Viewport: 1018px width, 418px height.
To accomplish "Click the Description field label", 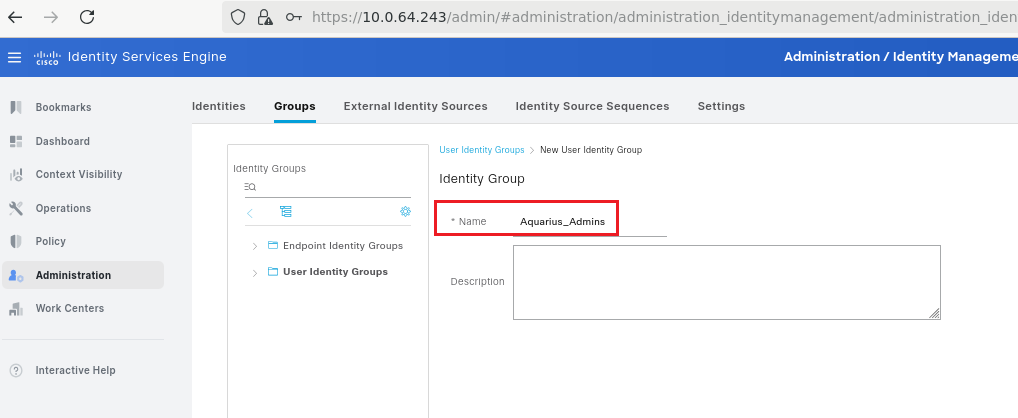I will 477,282.
